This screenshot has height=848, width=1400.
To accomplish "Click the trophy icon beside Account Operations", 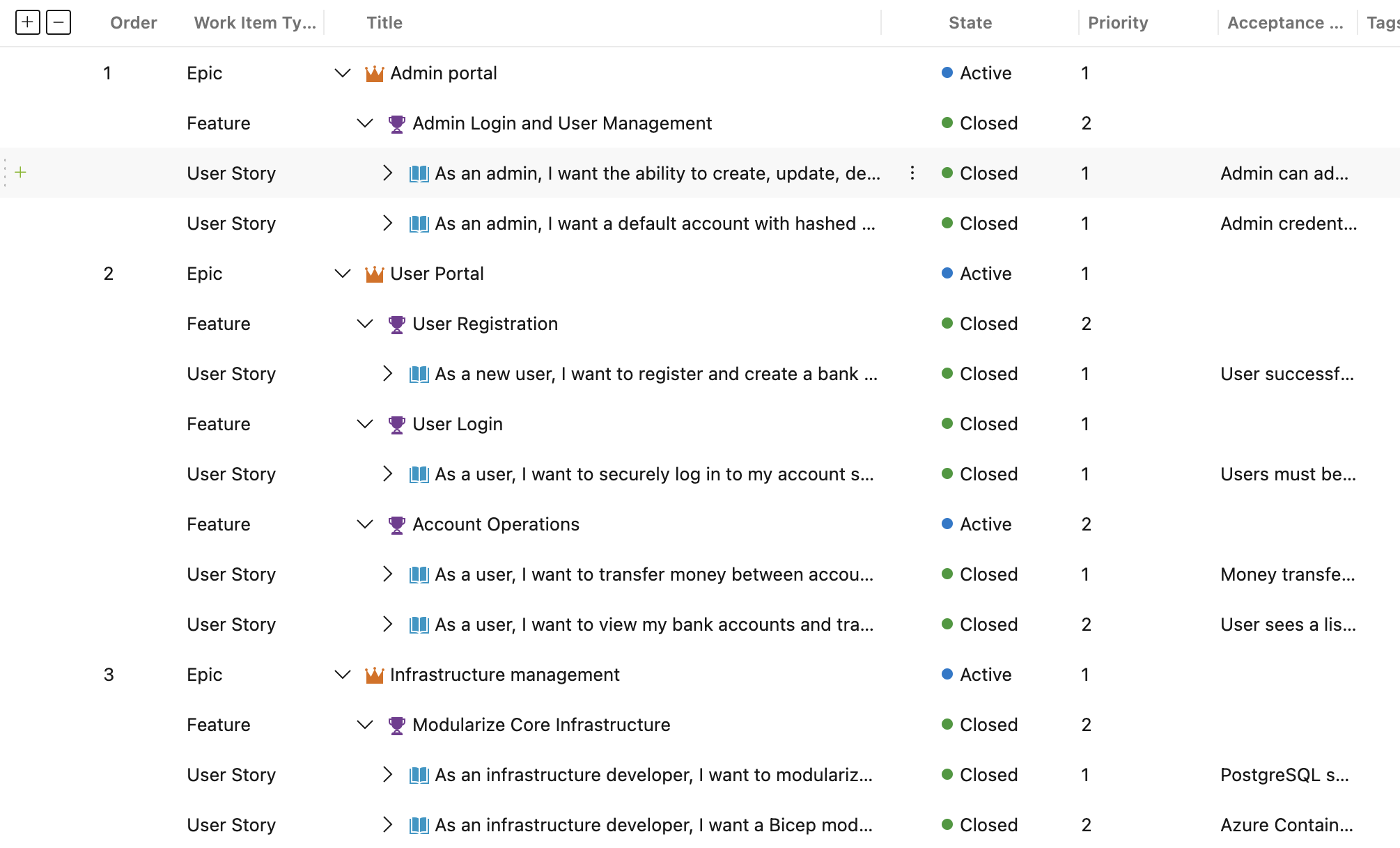I will pos(396,524).
